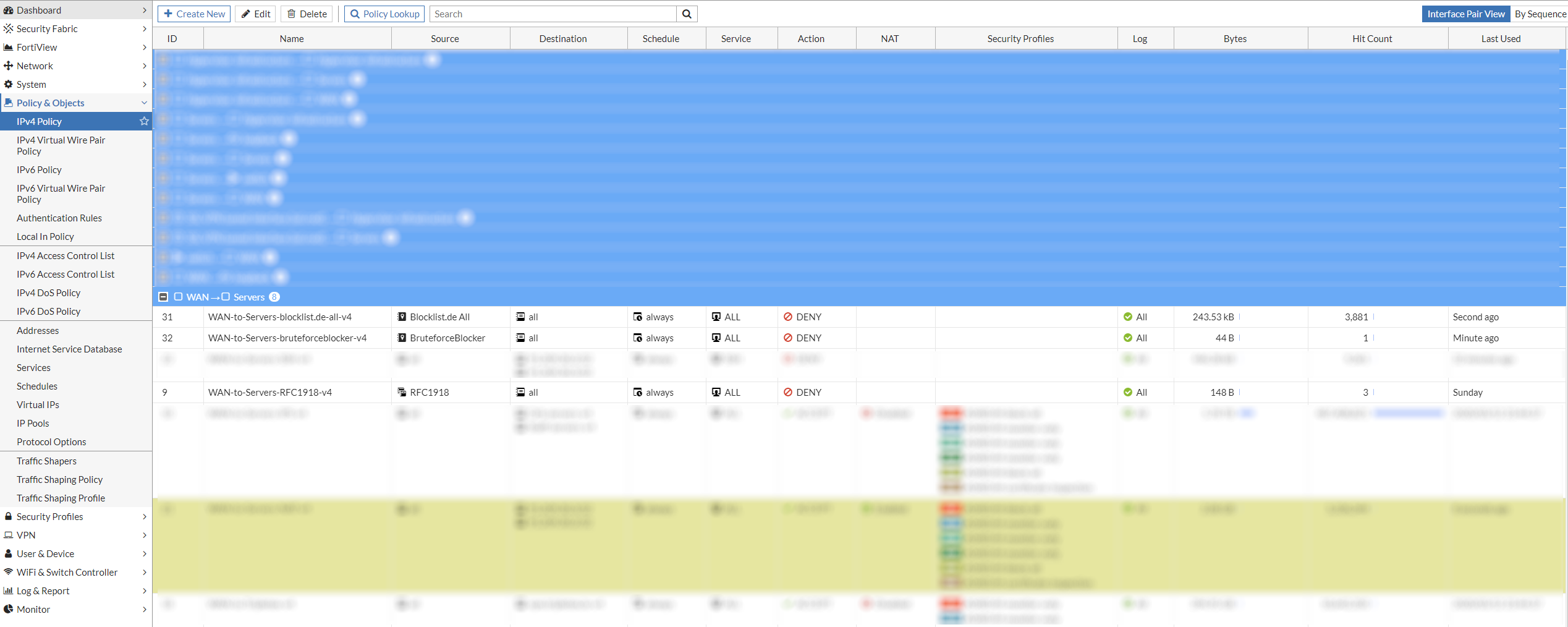Click the RFC1918 address group icon

tap(402, 393)
